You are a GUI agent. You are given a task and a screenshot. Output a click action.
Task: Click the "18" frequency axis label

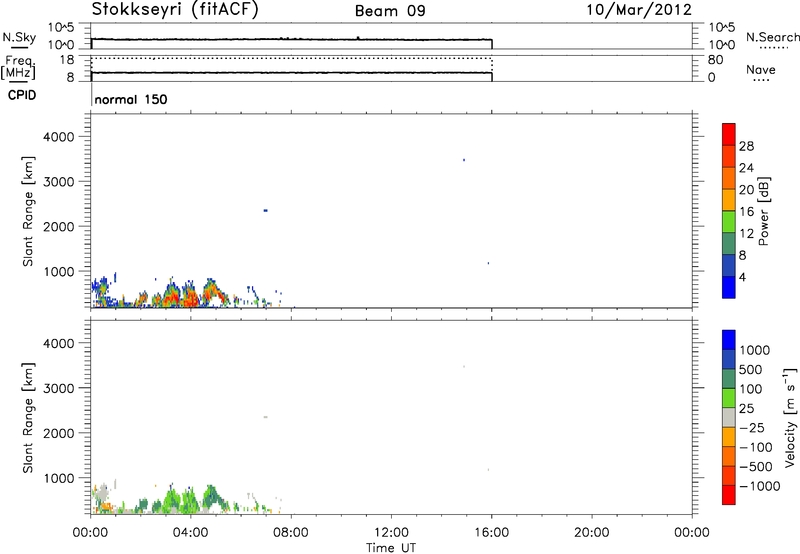point(66,60)
